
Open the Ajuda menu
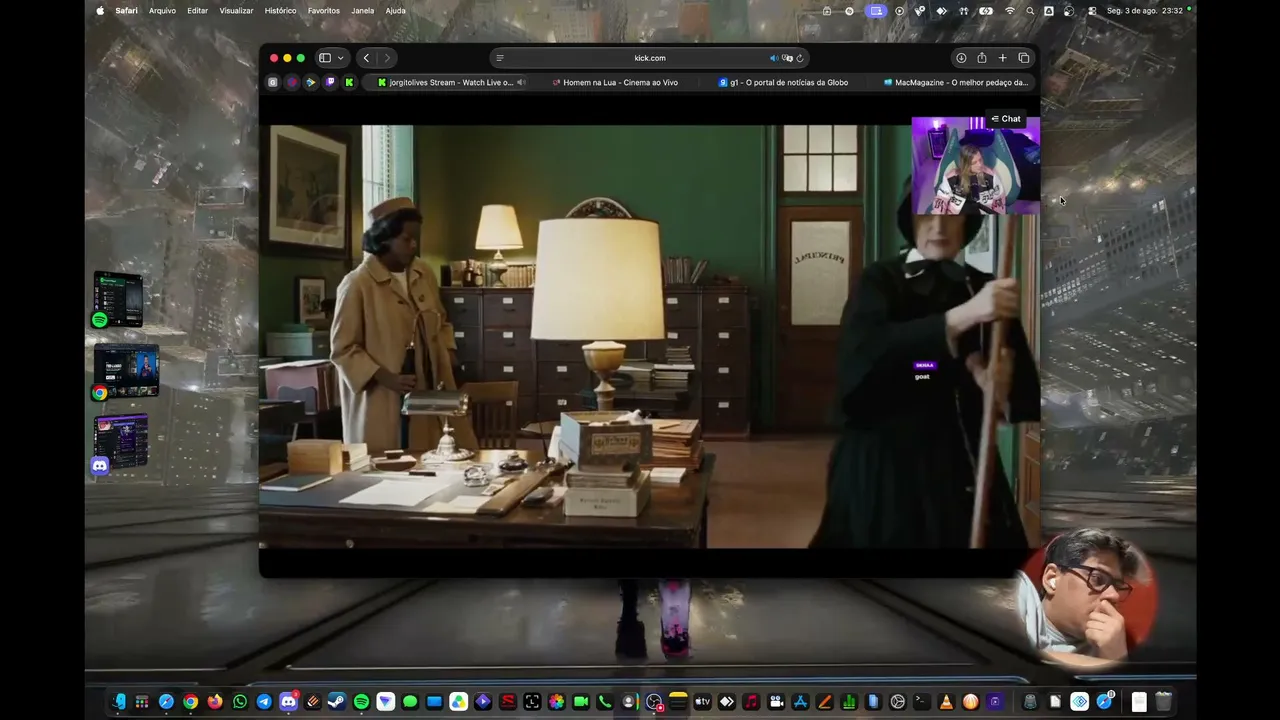396,11
